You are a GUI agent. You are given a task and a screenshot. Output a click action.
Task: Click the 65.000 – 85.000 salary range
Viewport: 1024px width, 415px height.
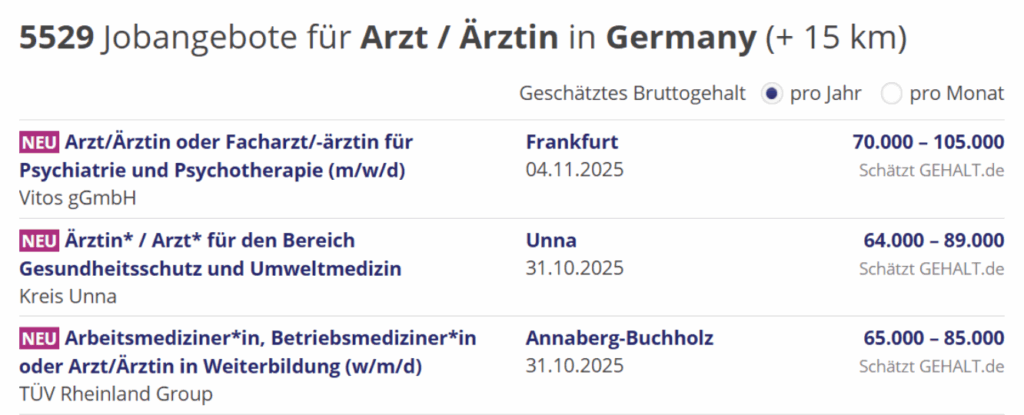point(934,339)
